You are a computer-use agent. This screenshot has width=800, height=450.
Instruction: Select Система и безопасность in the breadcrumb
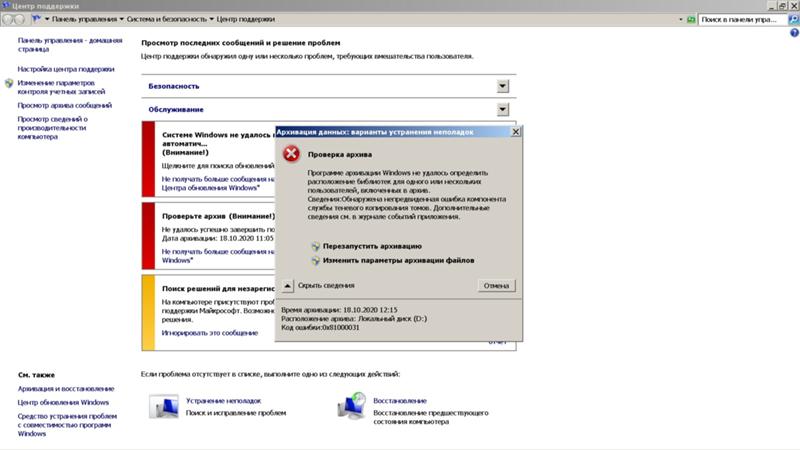(167, 19)
